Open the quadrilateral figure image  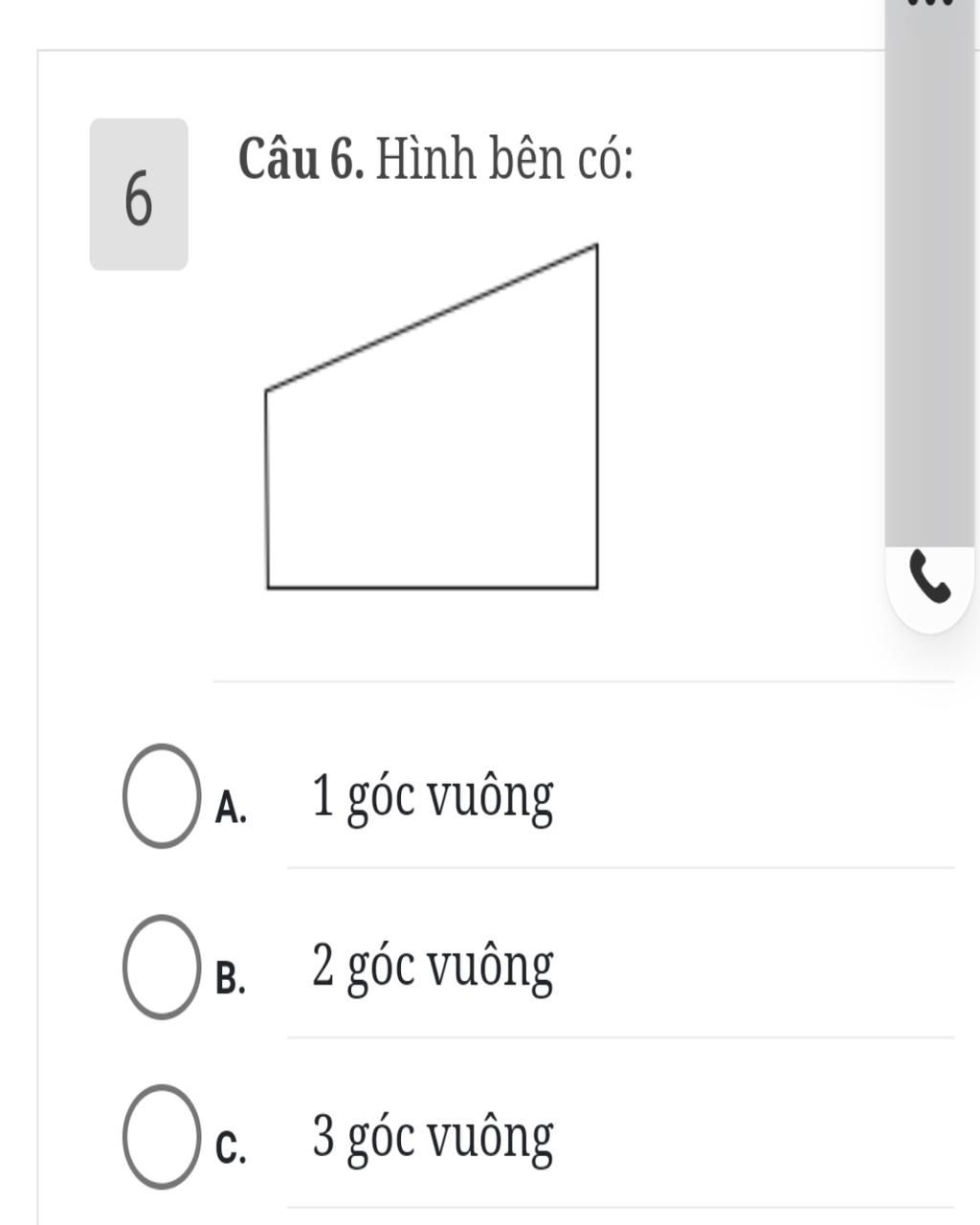point(432,416)
